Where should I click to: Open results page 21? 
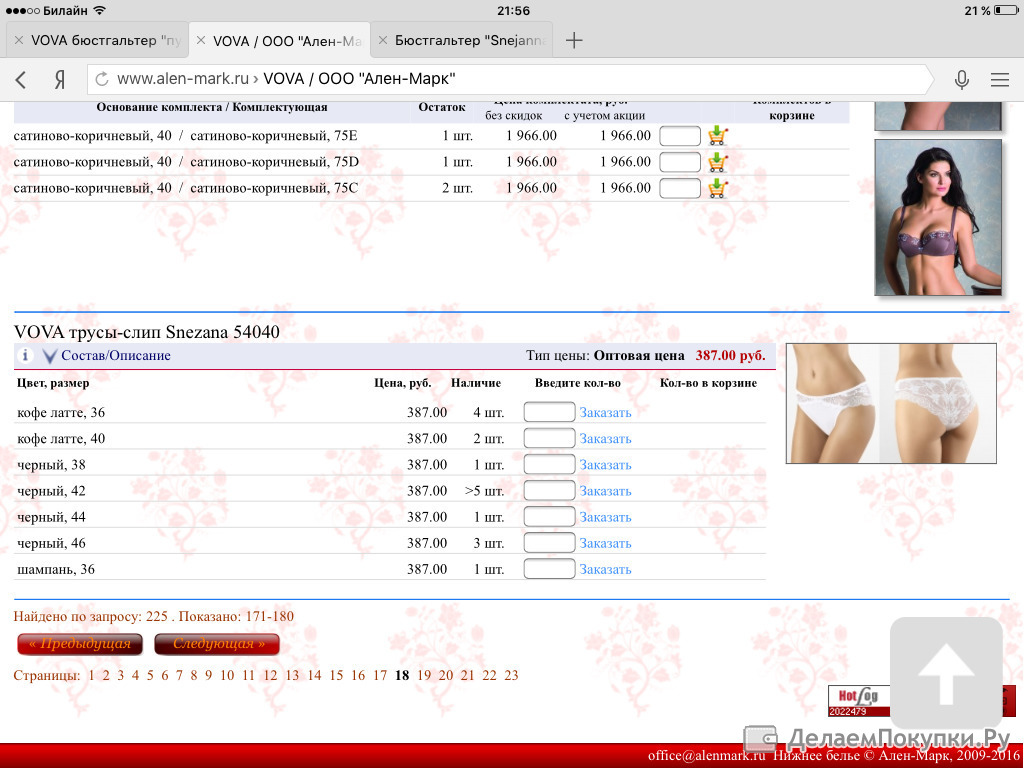point(468,675)
